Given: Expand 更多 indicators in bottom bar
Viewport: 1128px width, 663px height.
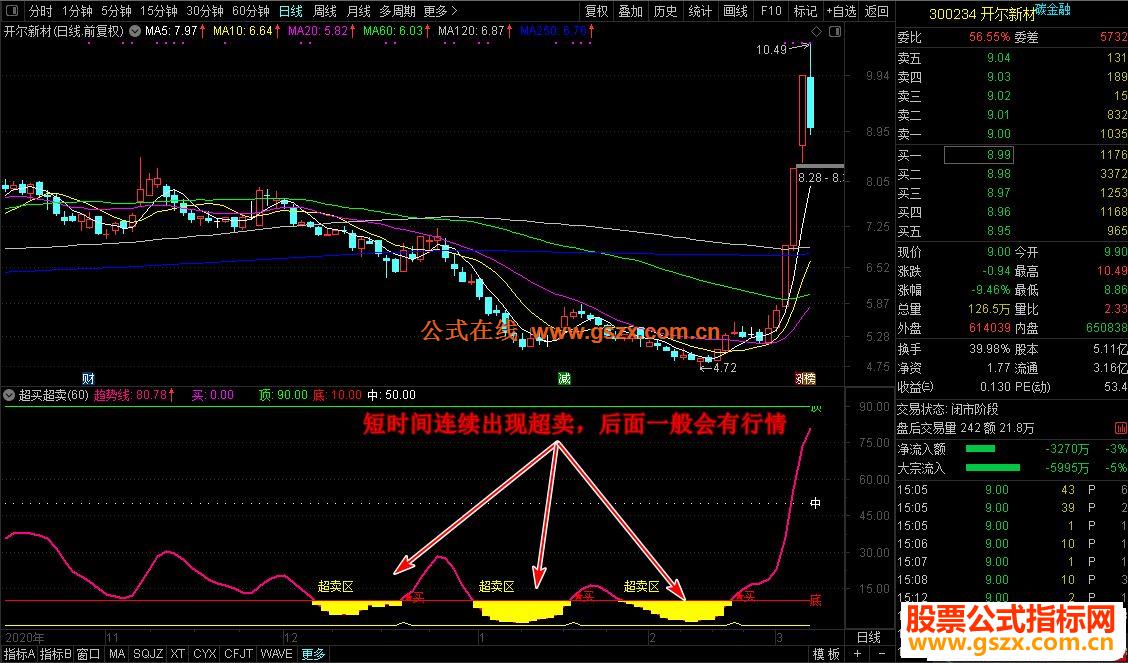Looking at the screenshot, I should (313, 654).
